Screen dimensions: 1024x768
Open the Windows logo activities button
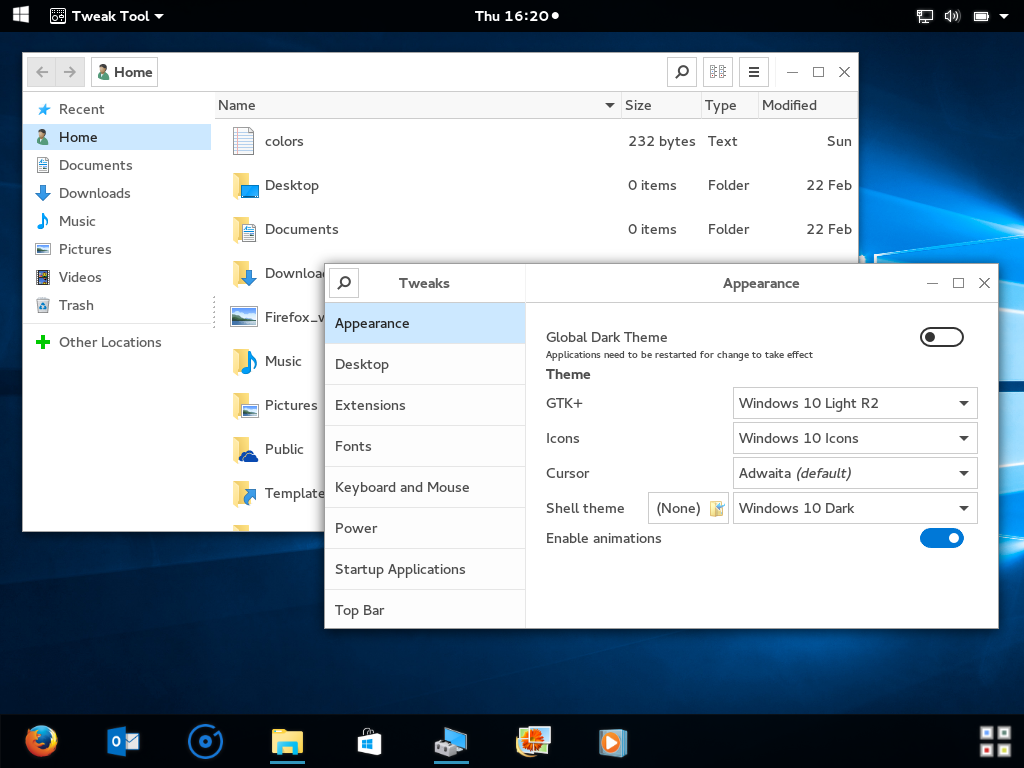[x=21, y=15]
